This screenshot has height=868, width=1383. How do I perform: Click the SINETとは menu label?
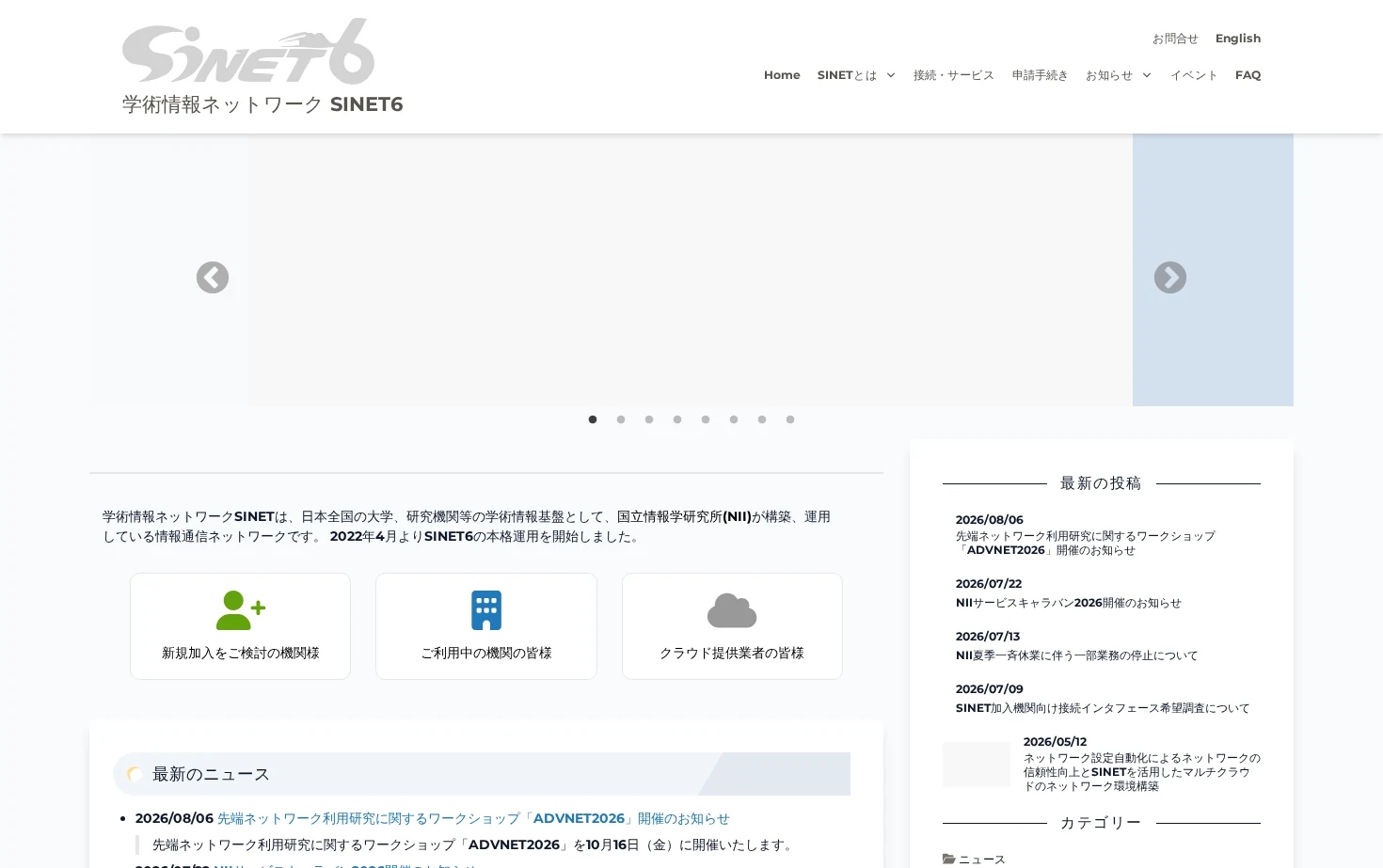click(x=847, y=75)
